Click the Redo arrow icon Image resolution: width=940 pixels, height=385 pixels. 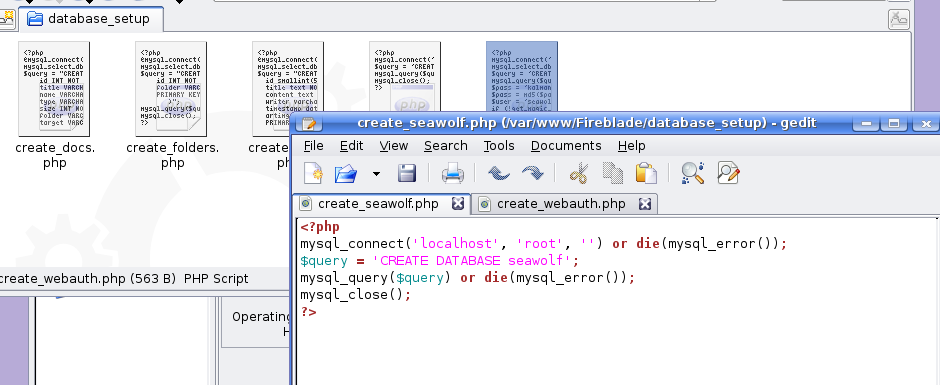click(x=532, y=174)
